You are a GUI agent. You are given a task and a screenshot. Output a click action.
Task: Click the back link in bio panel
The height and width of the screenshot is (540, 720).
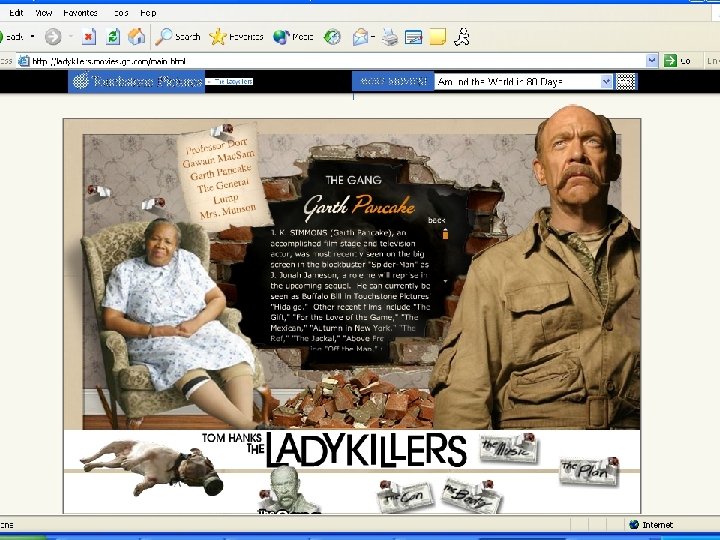click(437, 220)
